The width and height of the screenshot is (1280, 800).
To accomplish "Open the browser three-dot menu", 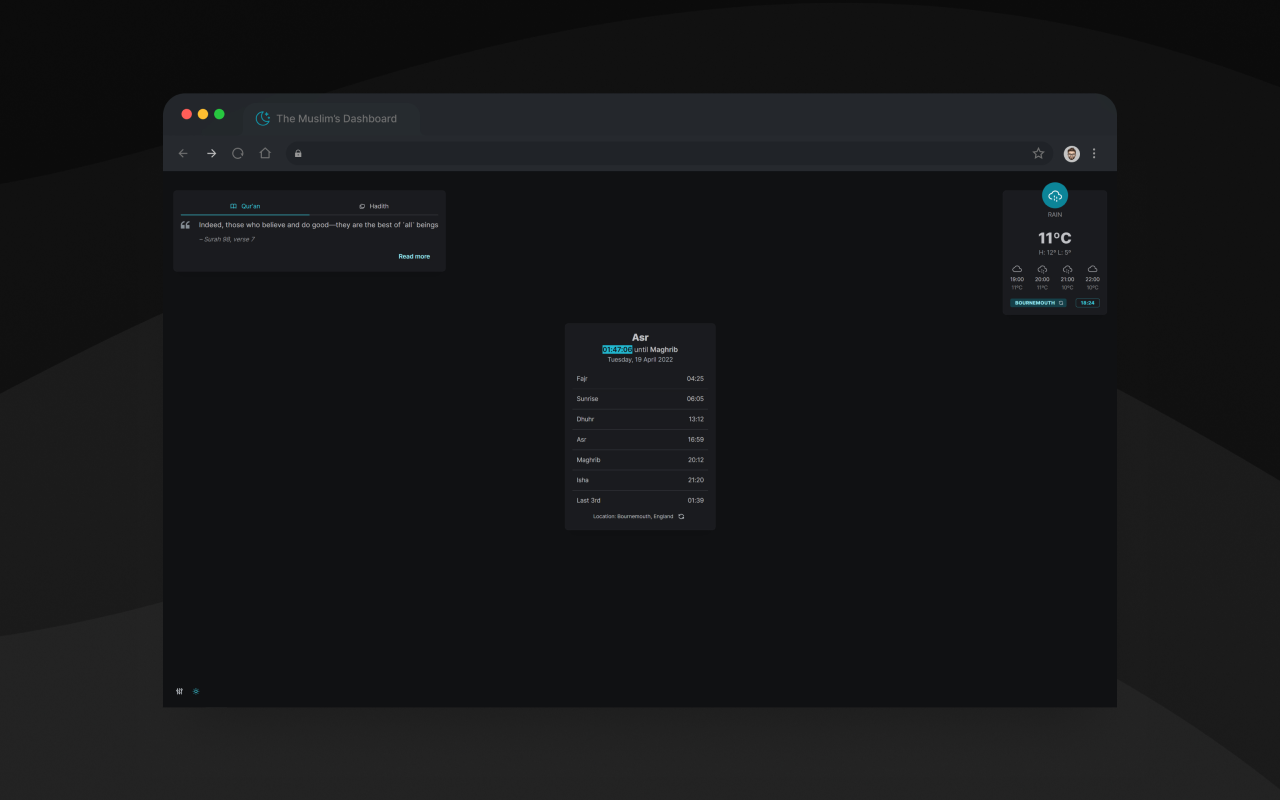I will [1094, 153].
